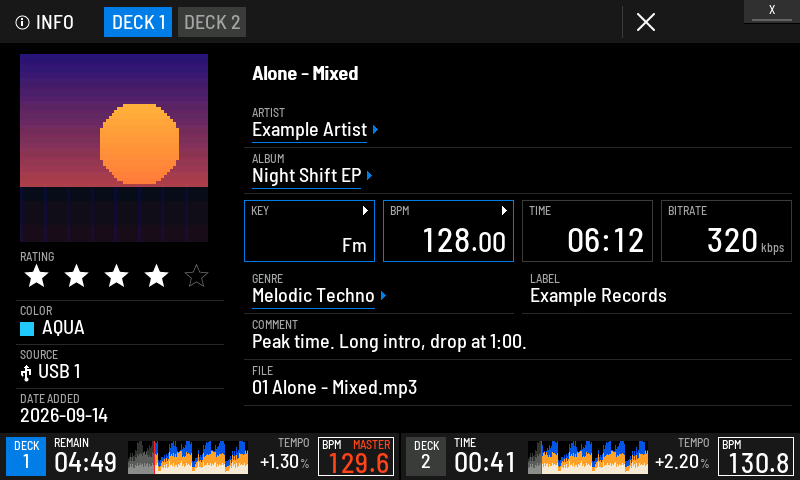
Task: Click the BITRATE value 320 kbps
Action: [x=745, y=240]
